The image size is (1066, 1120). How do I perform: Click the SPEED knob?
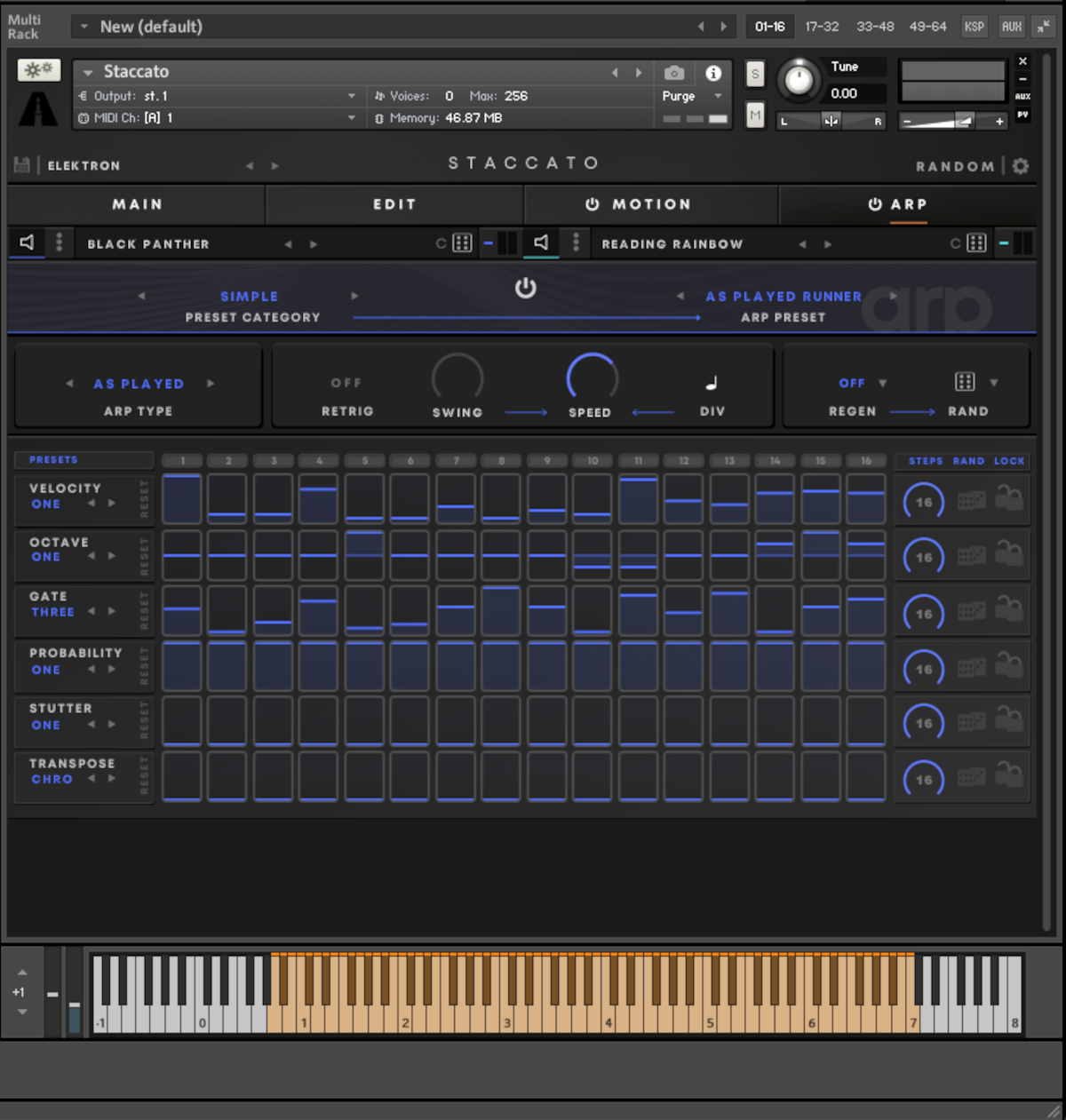pos(592,378)
